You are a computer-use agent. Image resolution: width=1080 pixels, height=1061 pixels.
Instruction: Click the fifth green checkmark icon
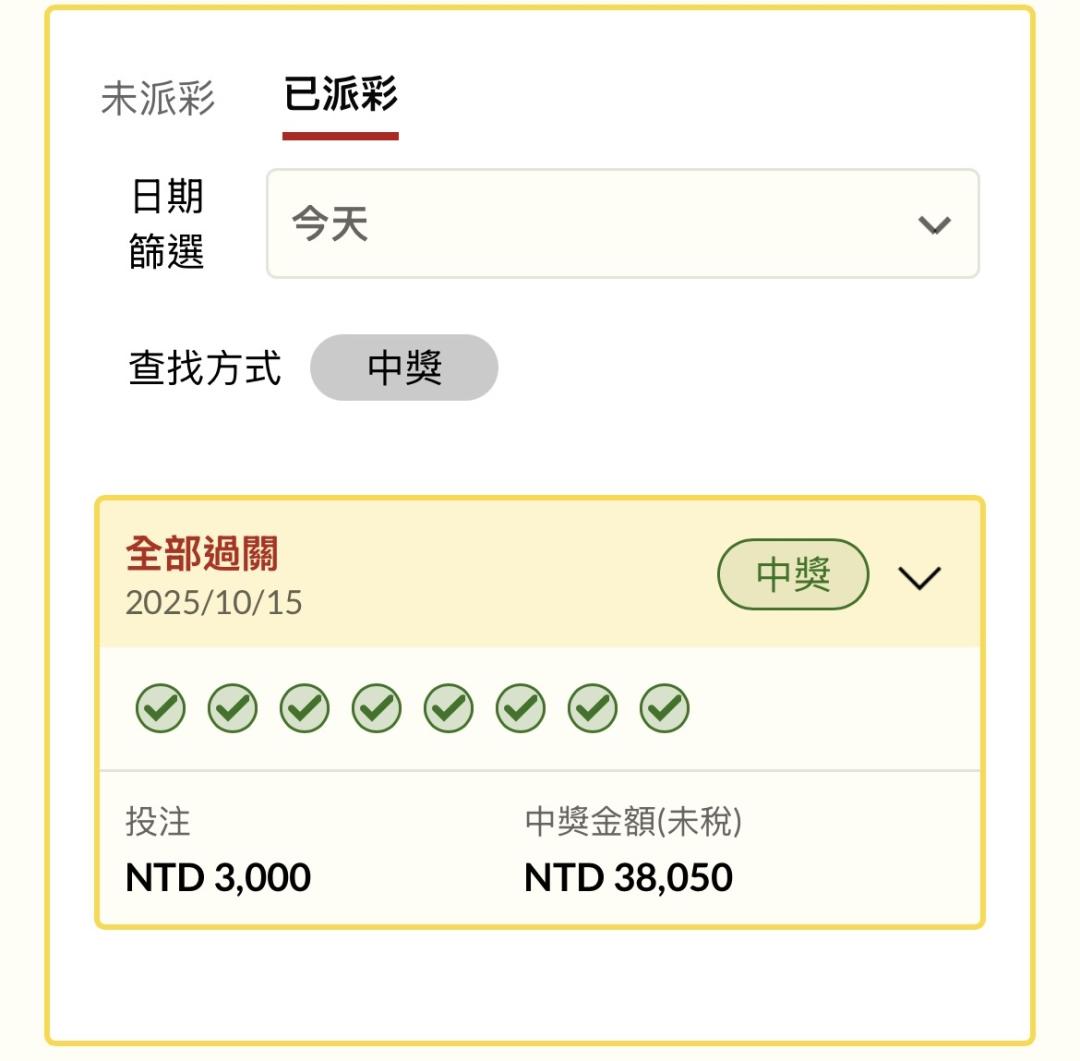tap(449, 709)
